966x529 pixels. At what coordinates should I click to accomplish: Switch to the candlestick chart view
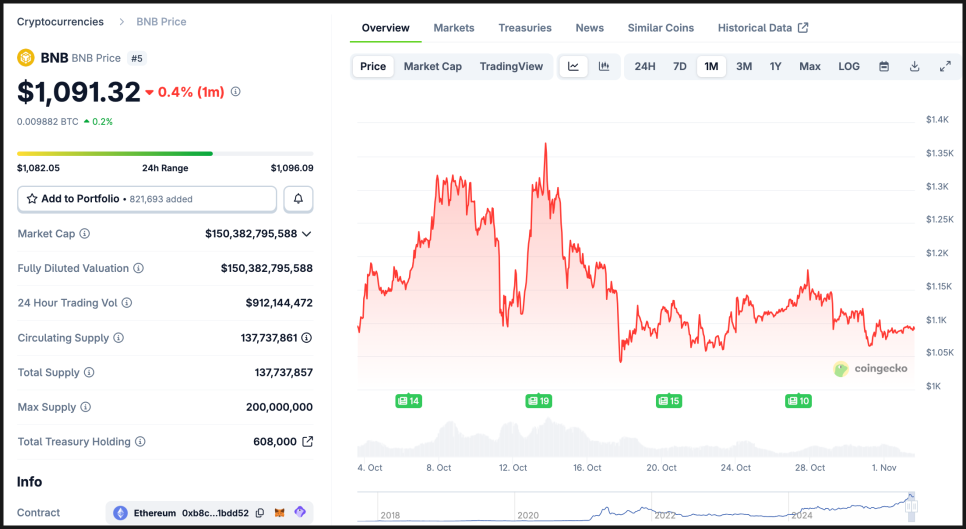coord(604,67)
